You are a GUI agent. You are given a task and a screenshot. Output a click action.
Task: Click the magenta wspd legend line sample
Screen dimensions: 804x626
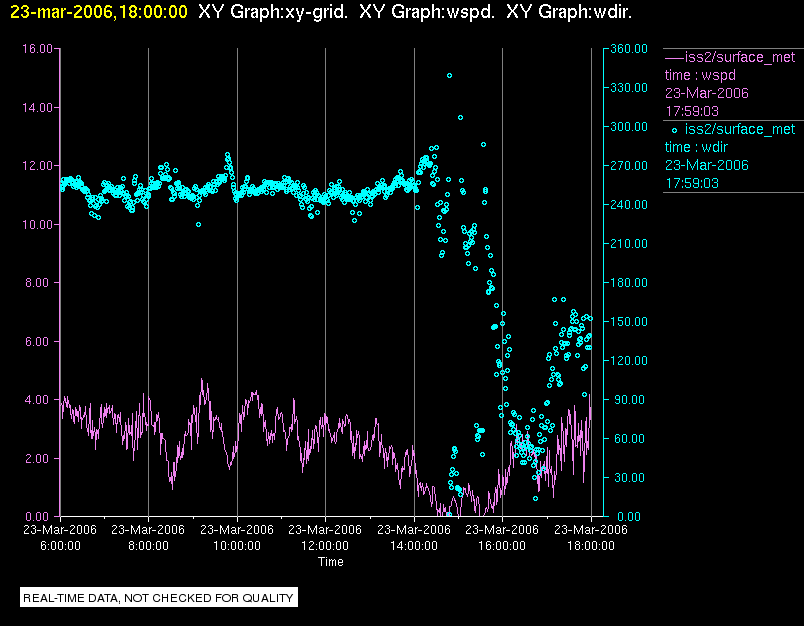[674, 58]
